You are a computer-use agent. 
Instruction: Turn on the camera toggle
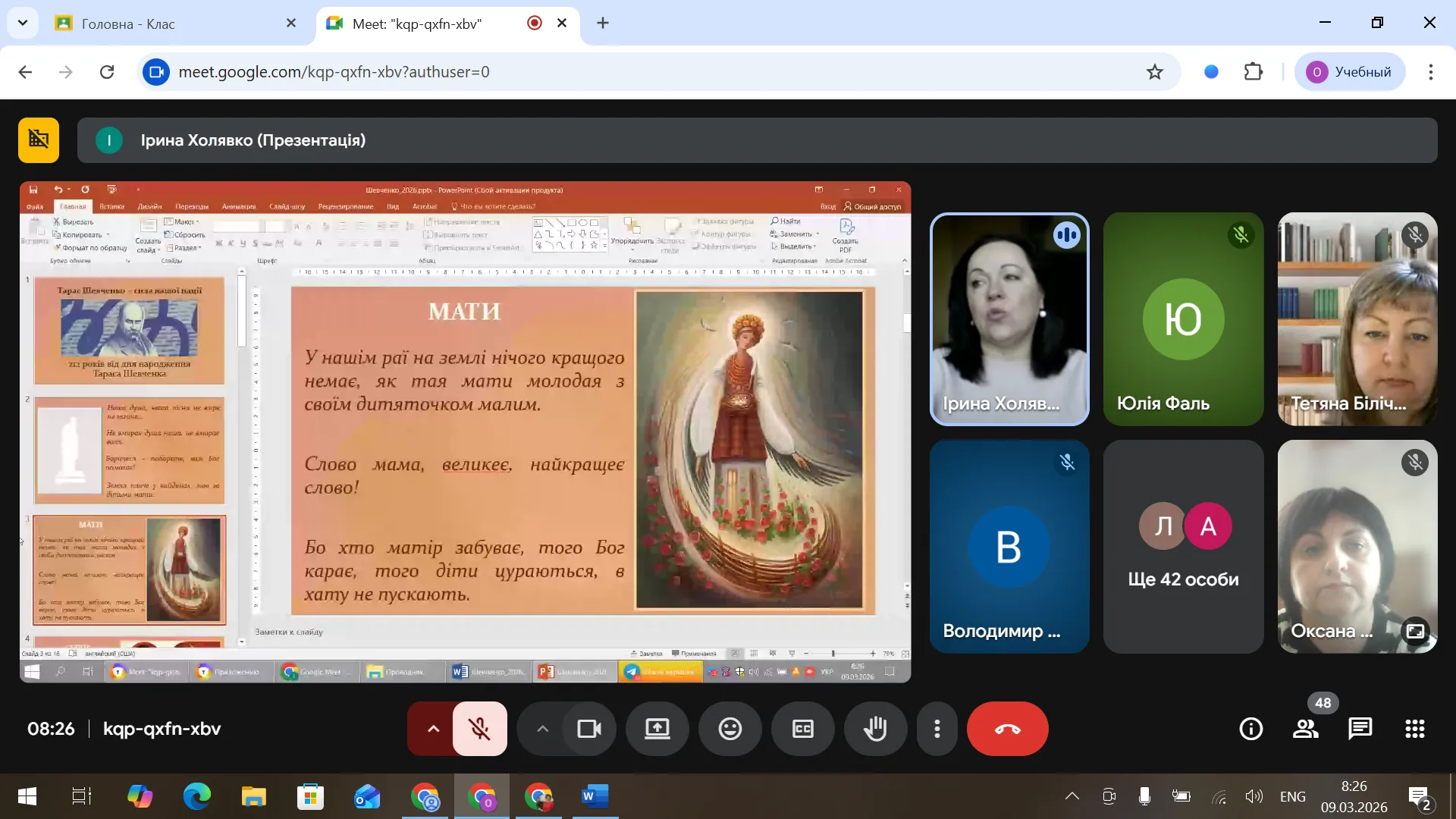(589, 729)
